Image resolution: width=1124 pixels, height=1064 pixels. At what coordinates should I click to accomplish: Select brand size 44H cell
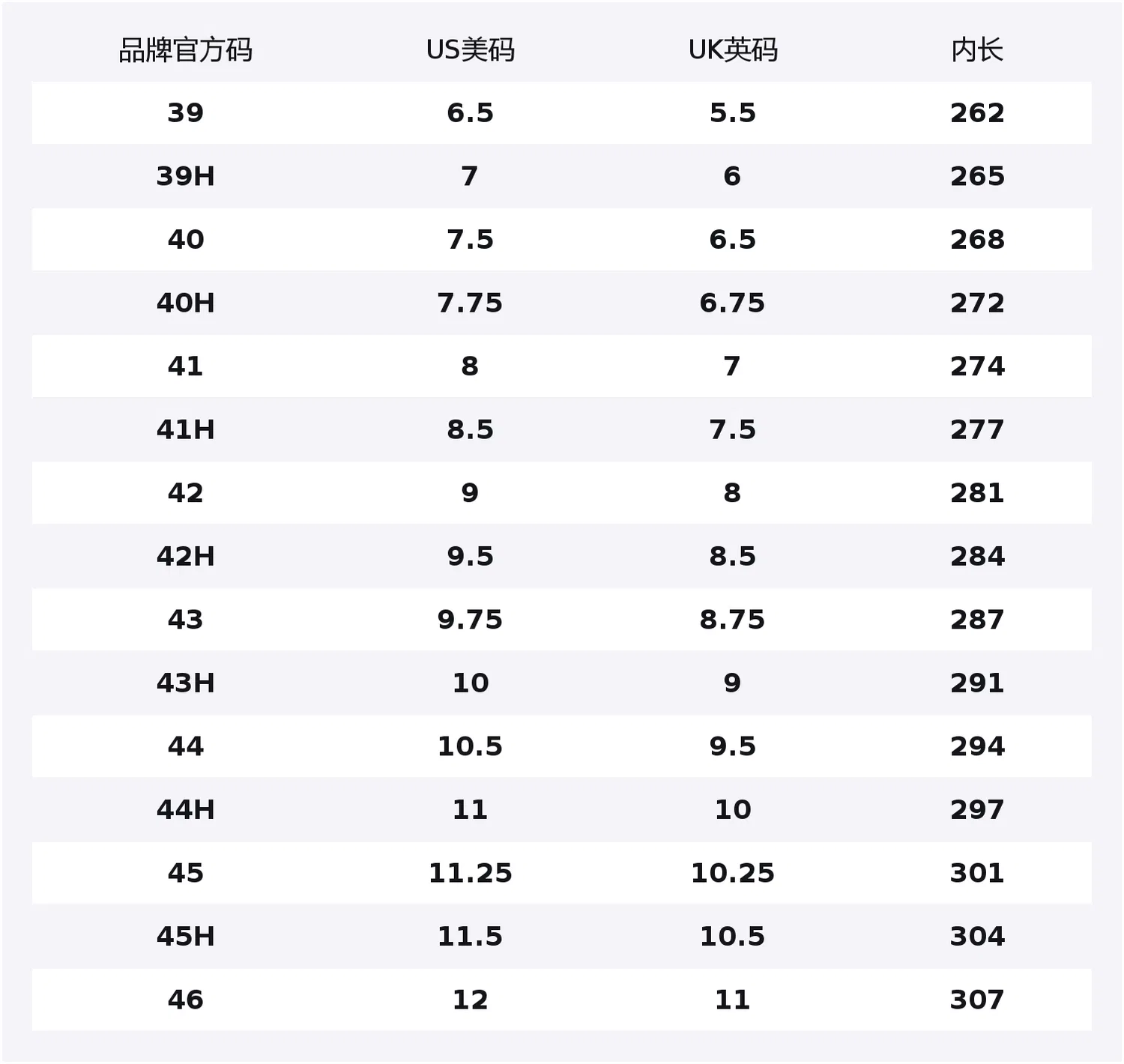(185, 809)
